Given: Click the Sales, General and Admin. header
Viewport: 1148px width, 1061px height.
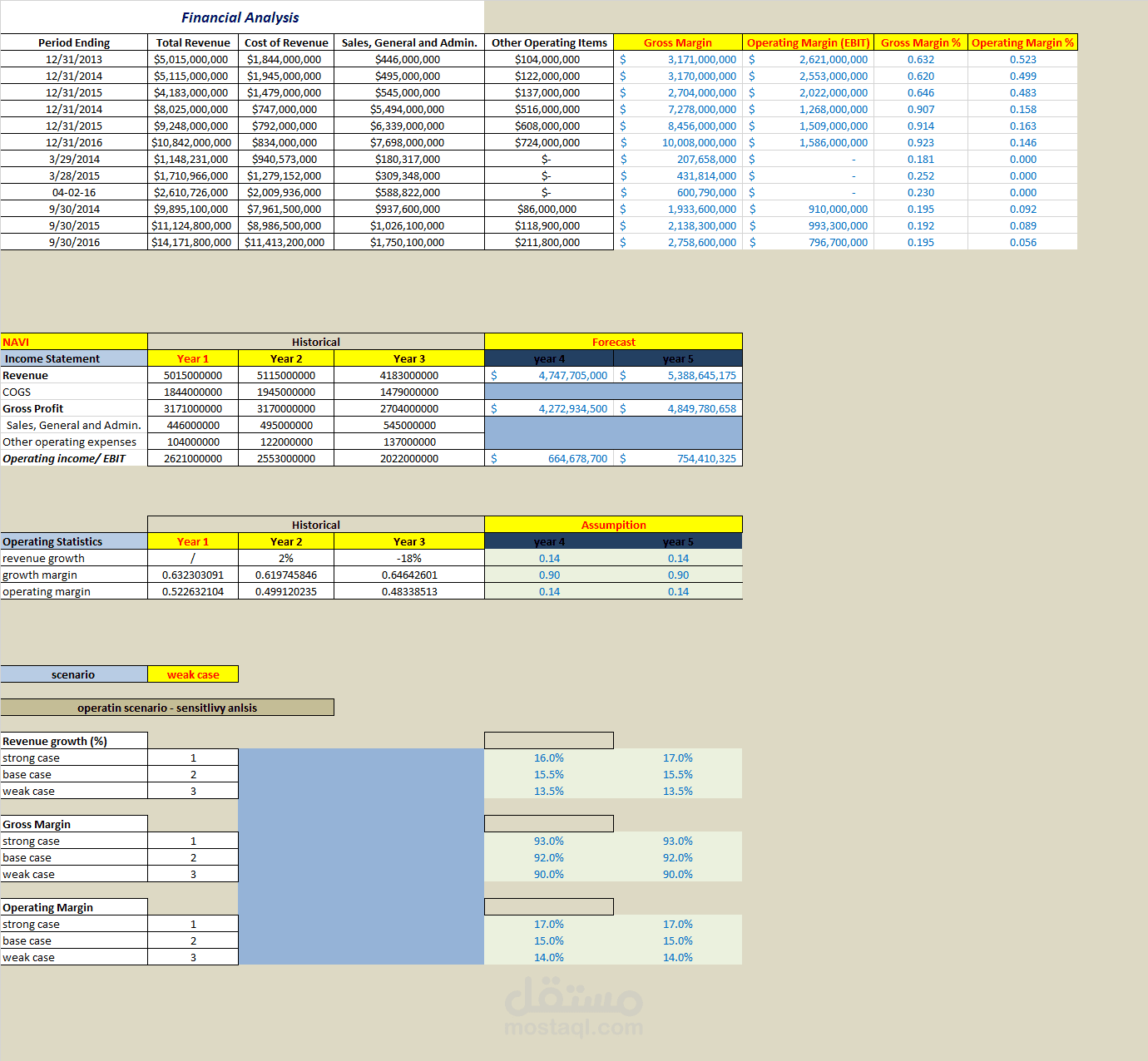Looking at the screenshot, I should [409, 42].
